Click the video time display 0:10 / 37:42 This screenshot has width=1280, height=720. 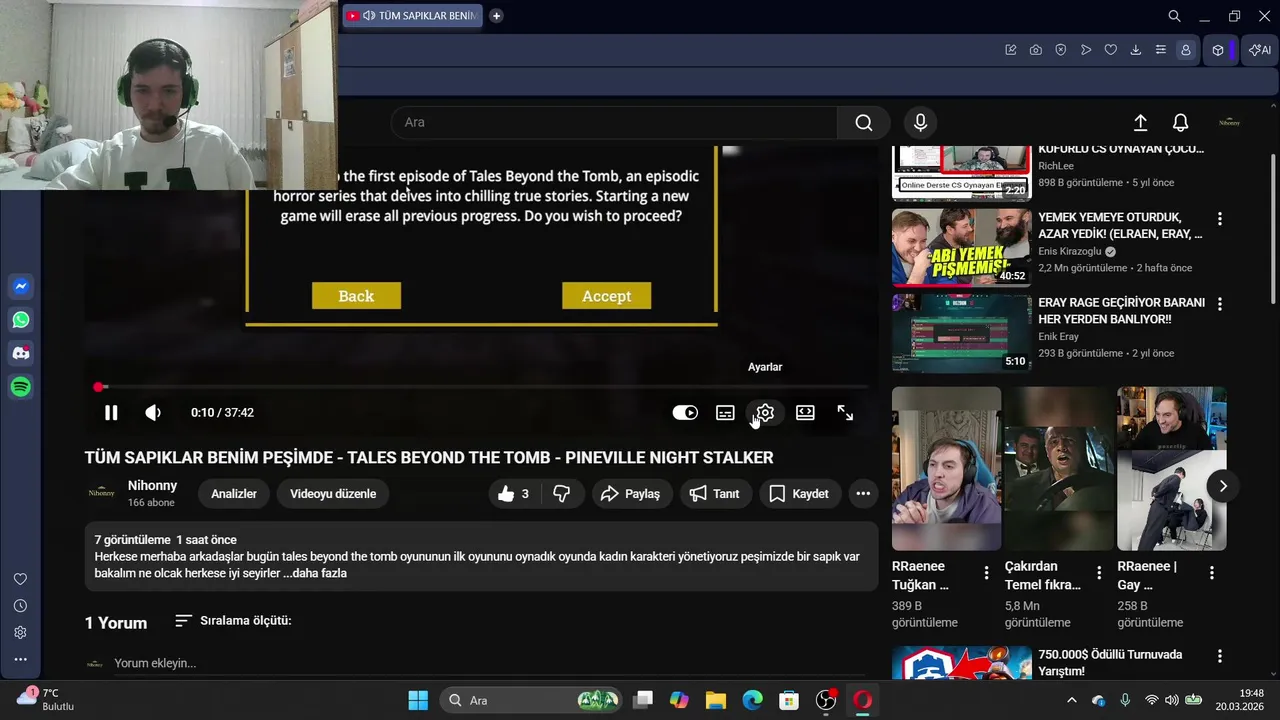222,413
